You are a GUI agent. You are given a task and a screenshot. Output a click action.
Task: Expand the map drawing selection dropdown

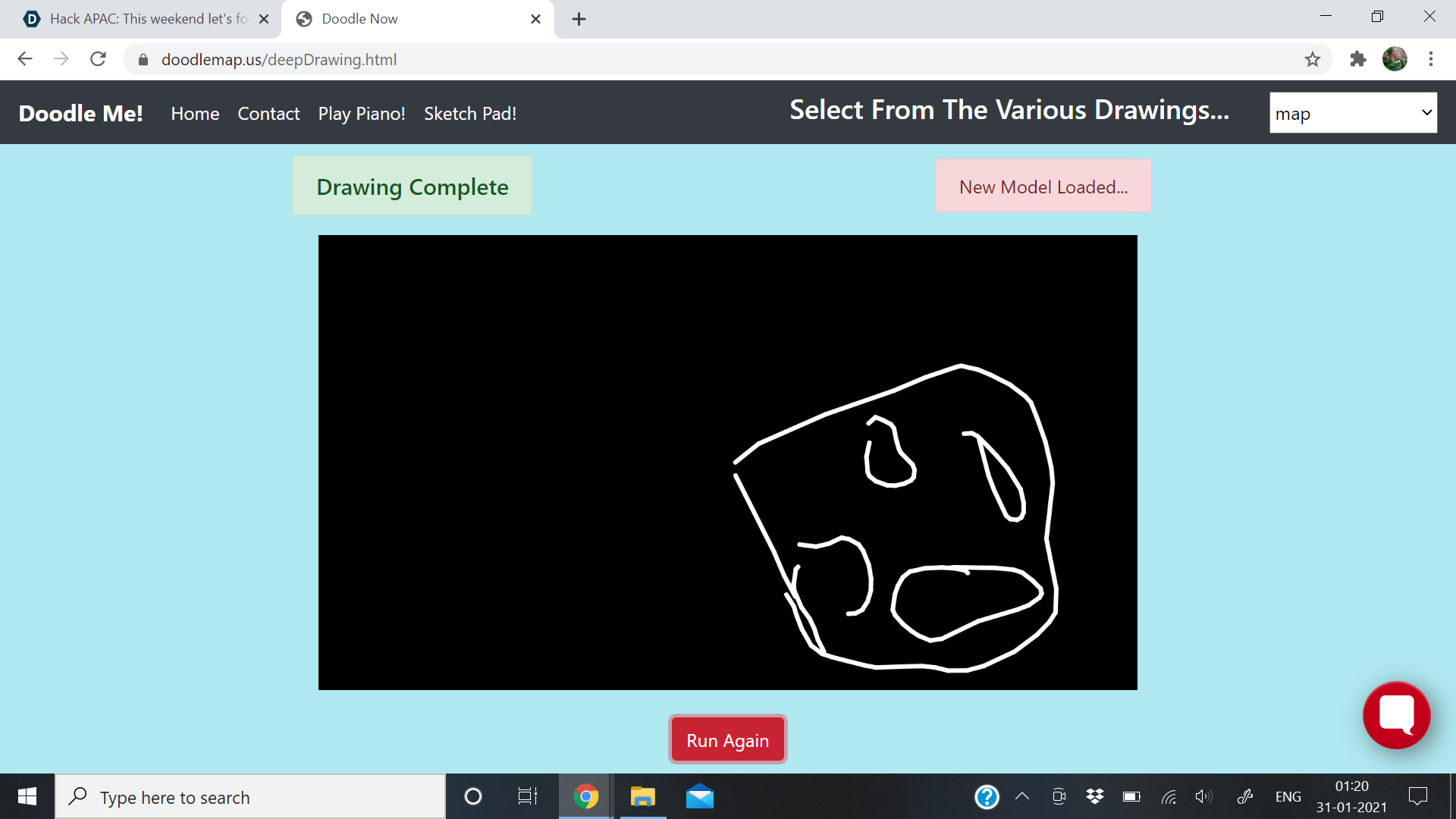point(1353,113)
